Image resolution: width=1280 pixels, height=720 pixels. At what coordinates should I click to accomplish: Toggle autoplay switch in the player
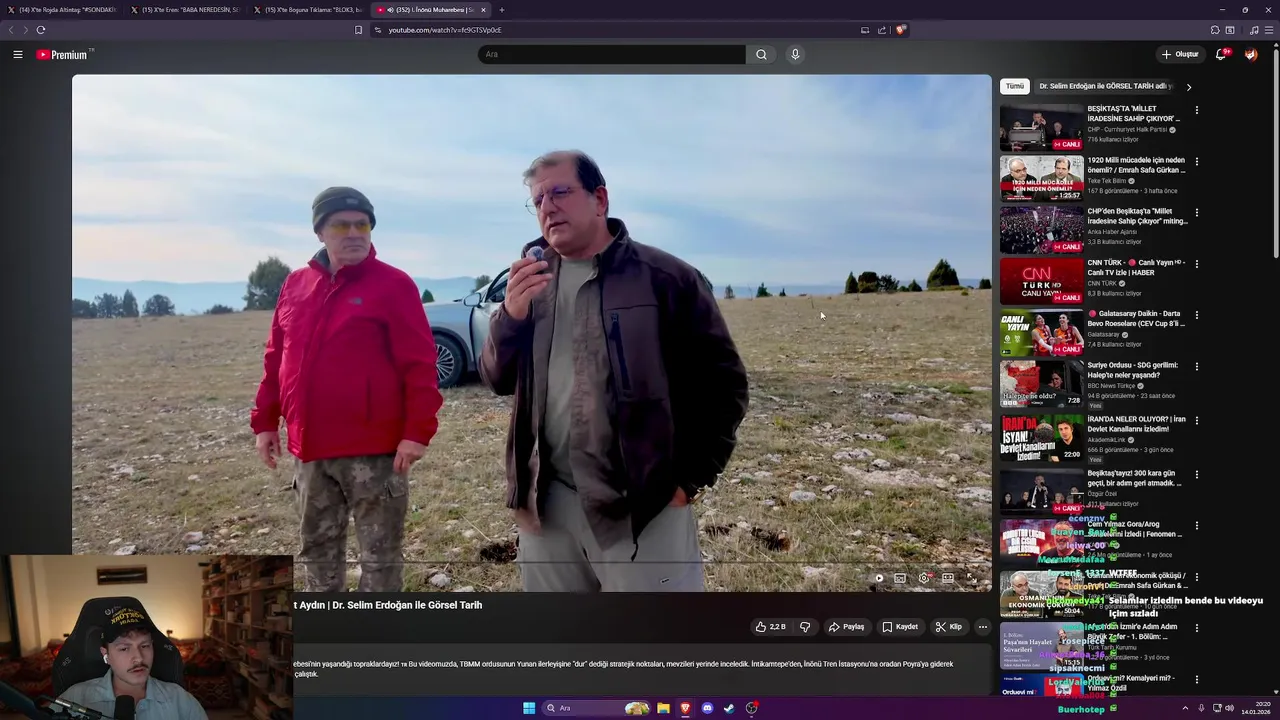pyautogui.click(x=877, y=578)
